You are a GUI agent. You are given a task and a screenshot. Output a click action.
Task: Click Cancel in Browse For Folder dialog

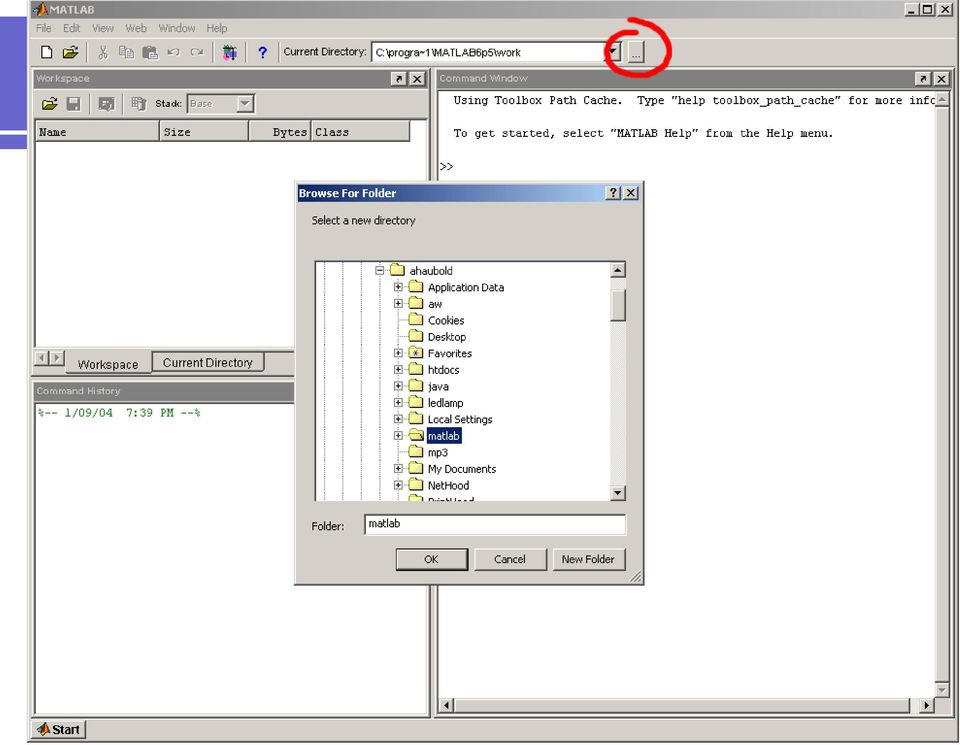tap(510, 560)
